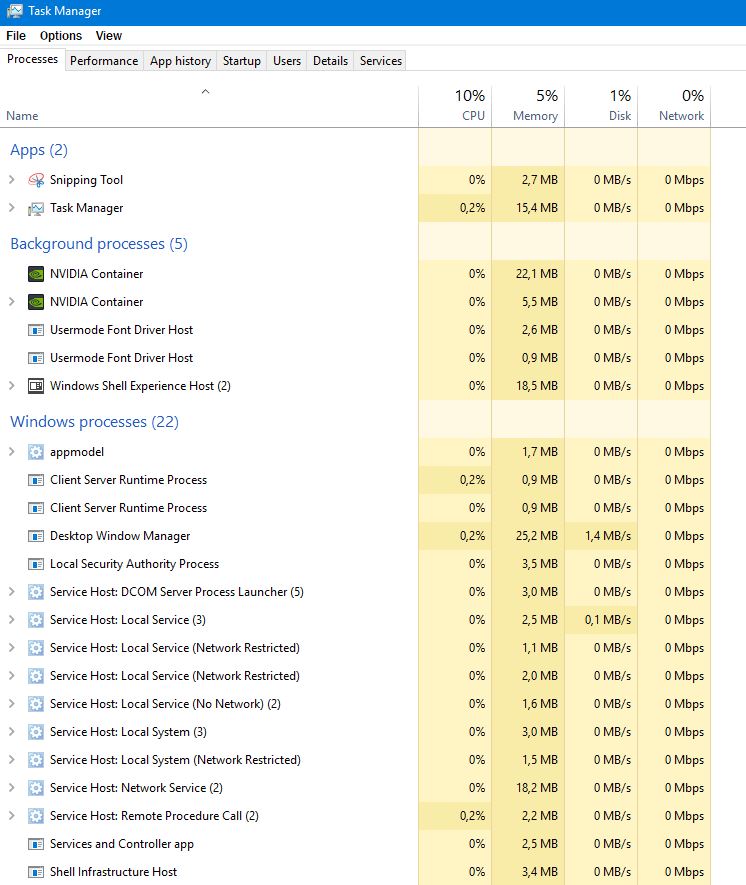The image size is (746, 885).
Task: Switch to the Performance tab
Action: [104, 60]
